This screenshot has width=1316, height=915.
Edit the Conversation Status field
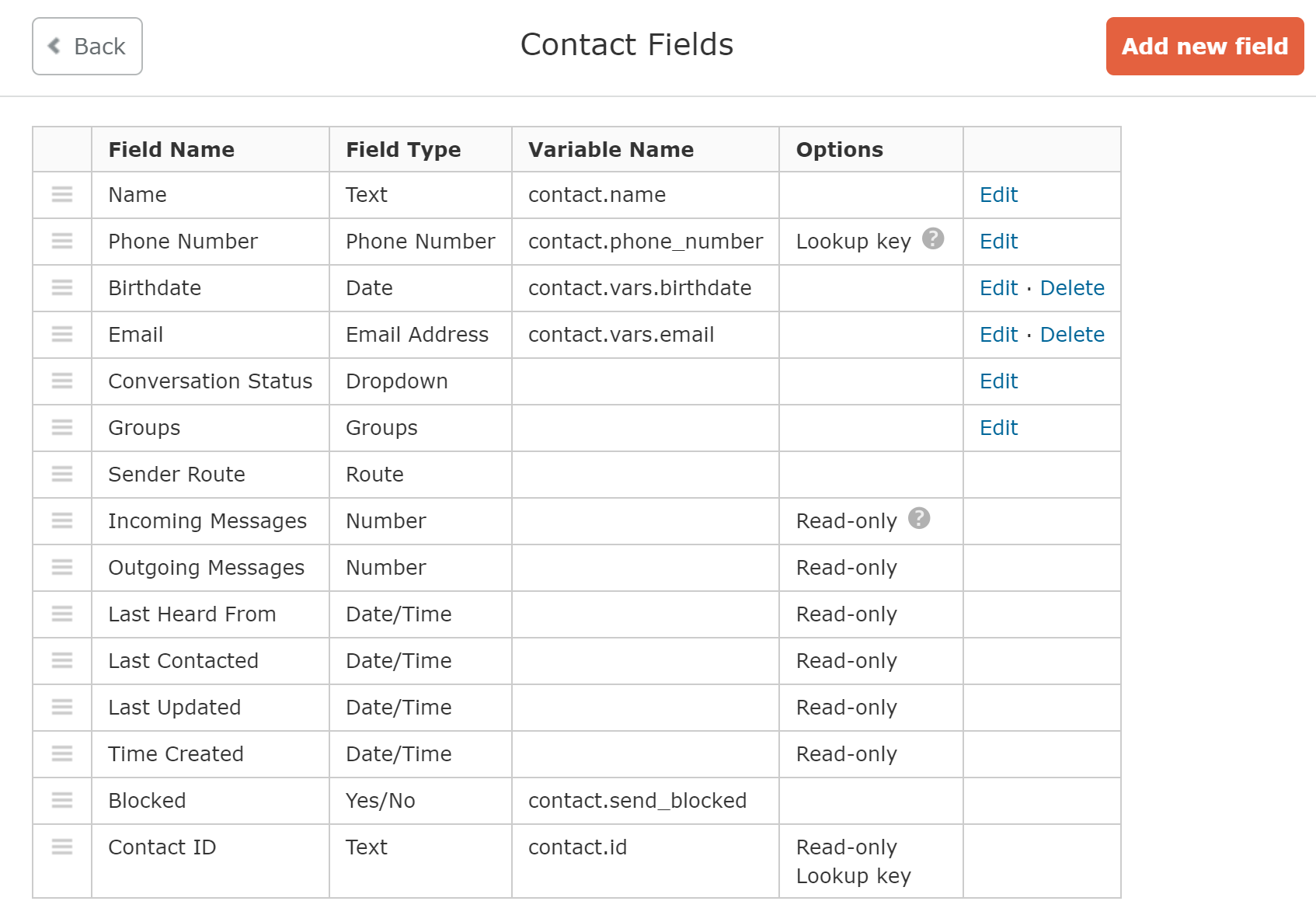[998, 381]
